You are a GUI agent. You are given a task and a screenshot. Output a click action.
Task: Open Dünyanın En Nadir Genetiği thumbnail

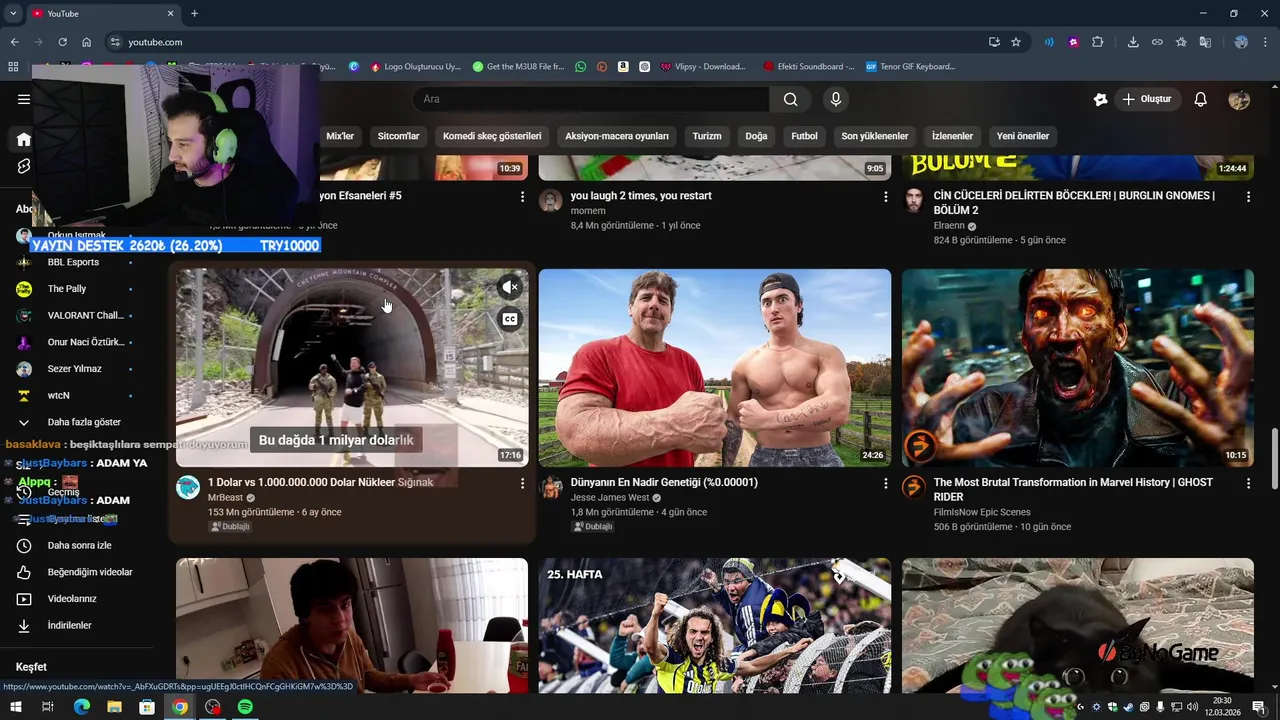715,367
